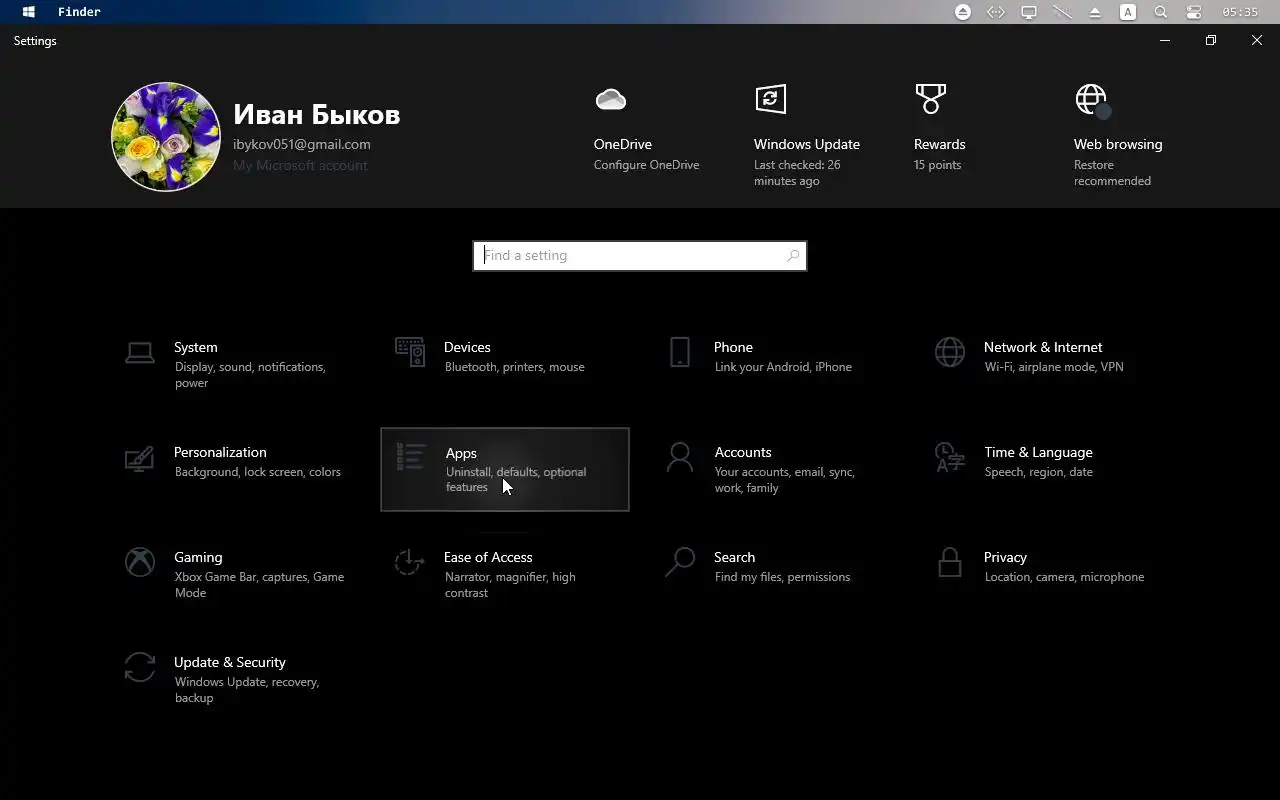Click the search magnifier inside the setting box
This screenshot has width=1280, height=800.
[x=793, y=256]
